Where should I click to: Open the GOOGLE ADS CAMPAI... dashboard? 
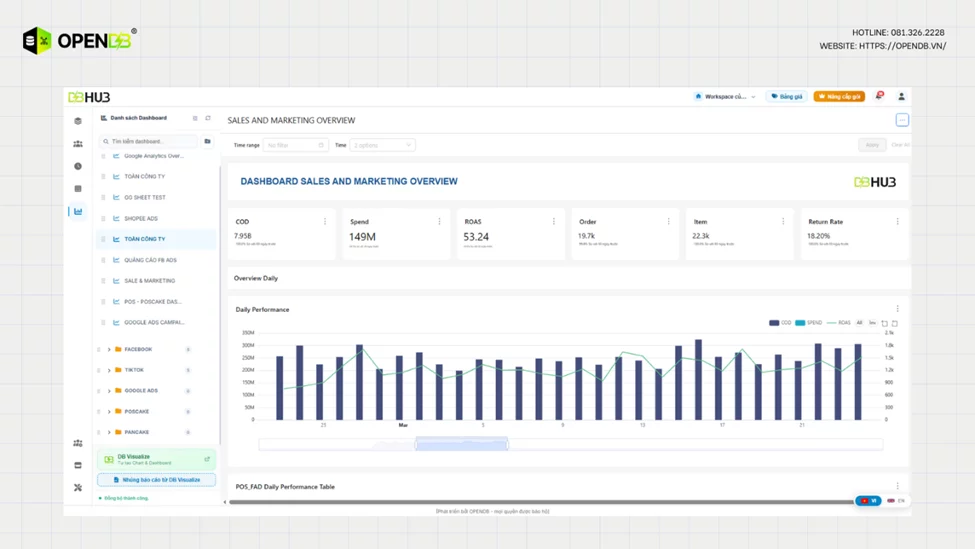coord(156,322)
